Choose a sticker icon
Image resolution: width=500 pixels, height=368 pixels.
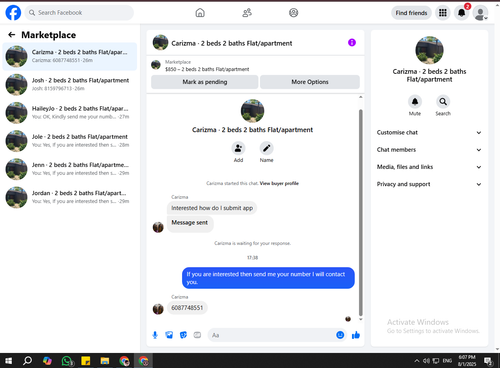tap(183, 335)
